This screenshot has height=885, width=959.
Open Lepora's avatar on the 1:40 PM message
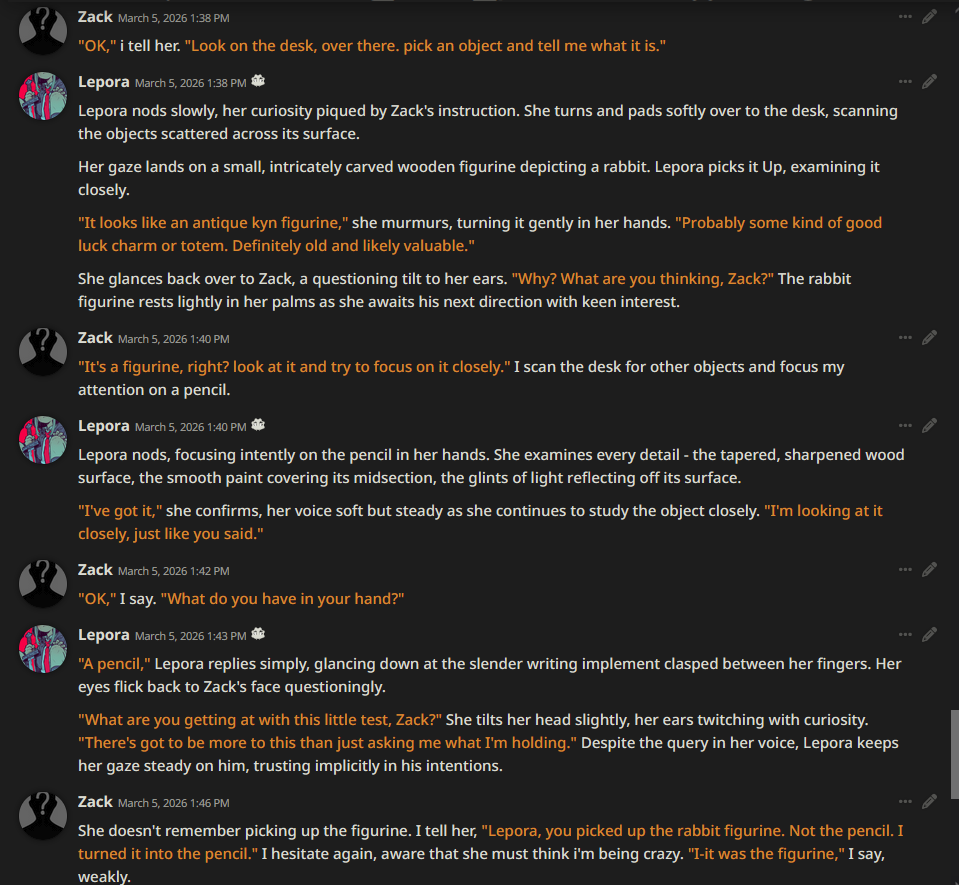coord(43,440)
